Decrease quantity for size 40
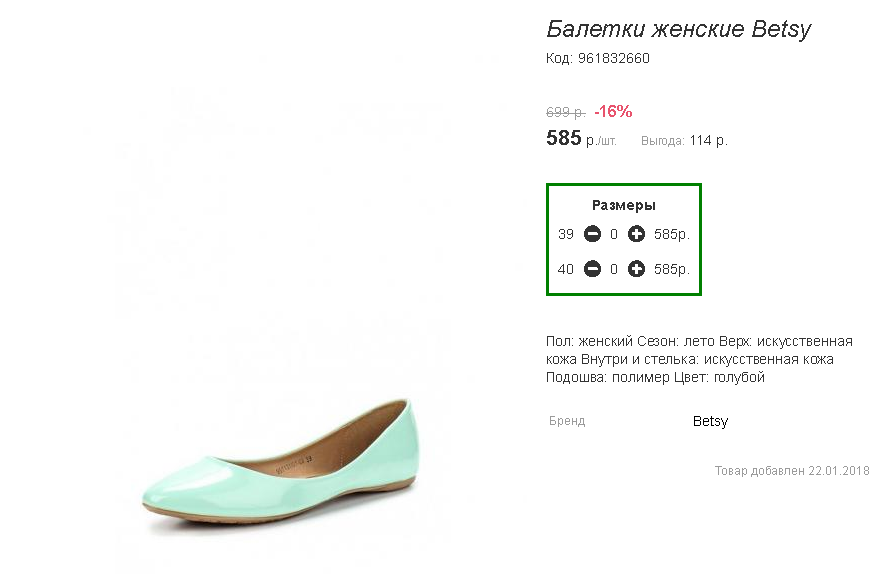Viewport: 875px width, 574px height. (x=592, y=269)
